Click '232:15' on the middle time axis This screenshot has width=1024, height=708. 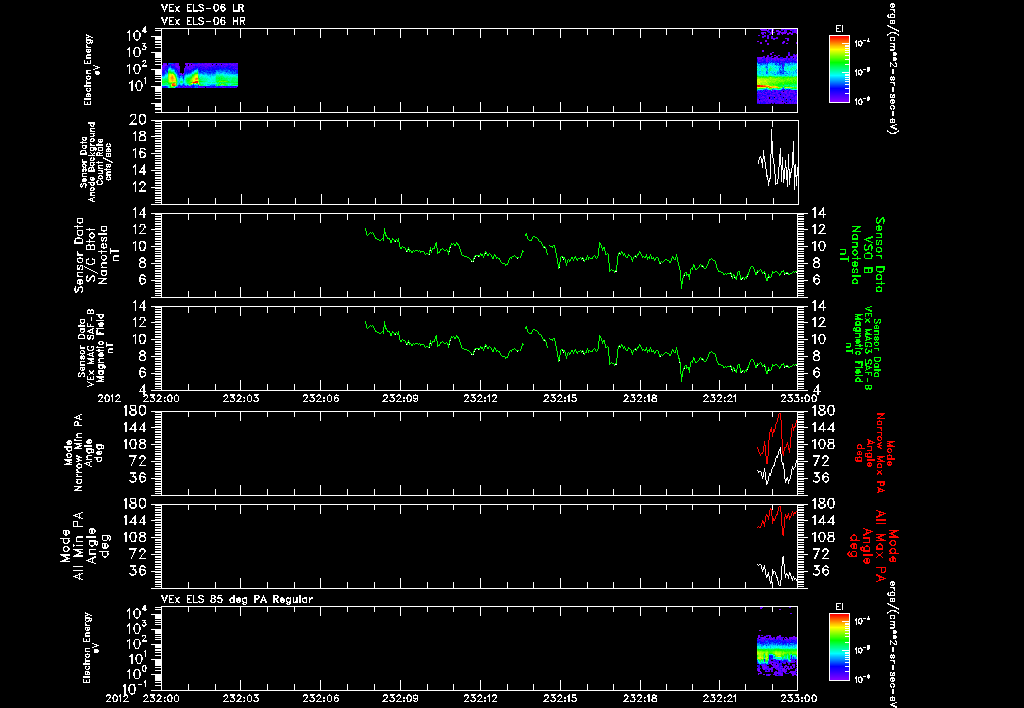(561, 398)
